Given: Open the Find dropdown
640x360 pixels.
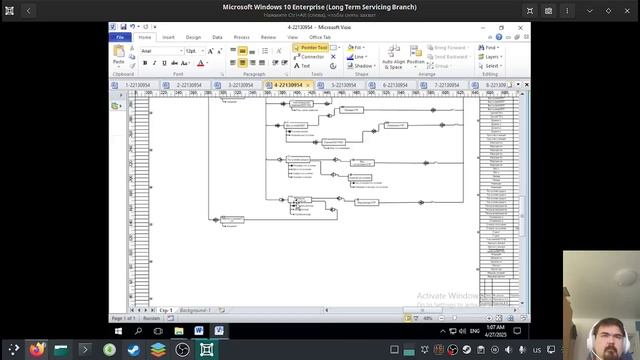Looking at the screenshot, I should (489, 48).
